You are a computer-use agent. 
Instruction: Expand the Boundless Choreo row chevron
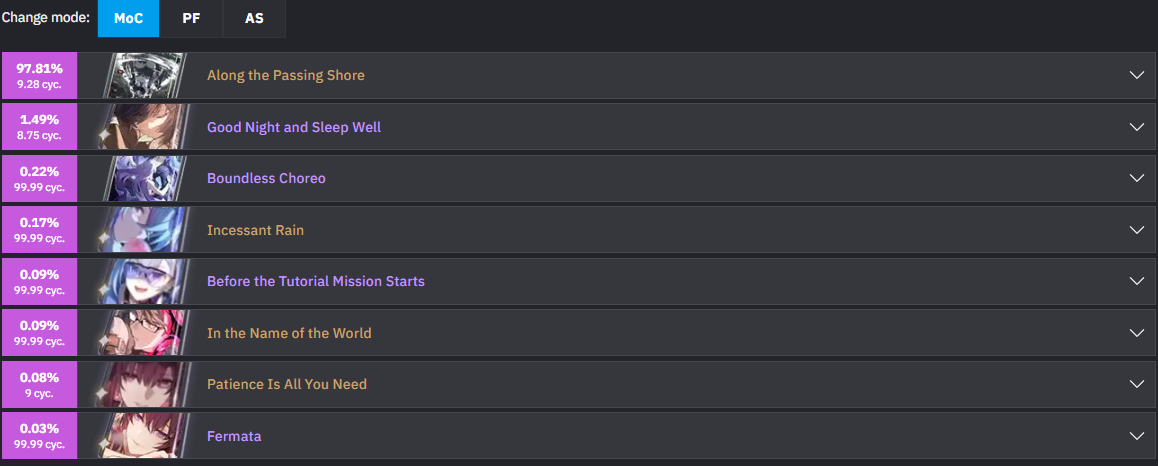coord(1137,178)
